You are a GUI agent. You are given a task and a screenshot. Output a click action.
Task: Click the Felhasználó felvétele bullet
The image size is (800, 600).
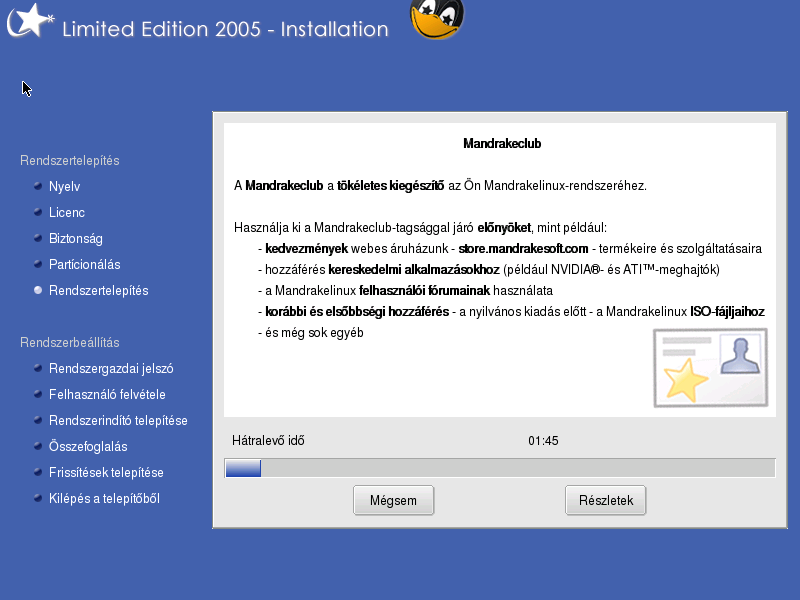point(38,394)
